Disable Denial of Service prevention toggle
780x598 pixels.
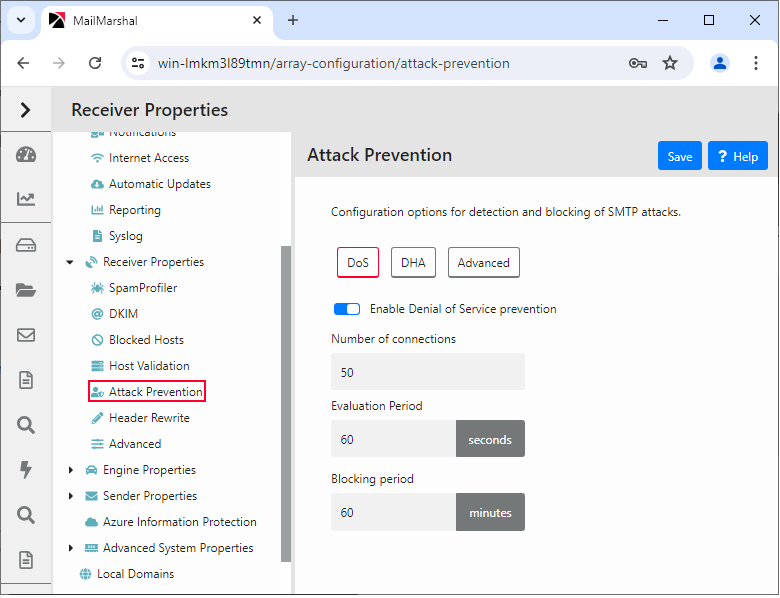346,309
